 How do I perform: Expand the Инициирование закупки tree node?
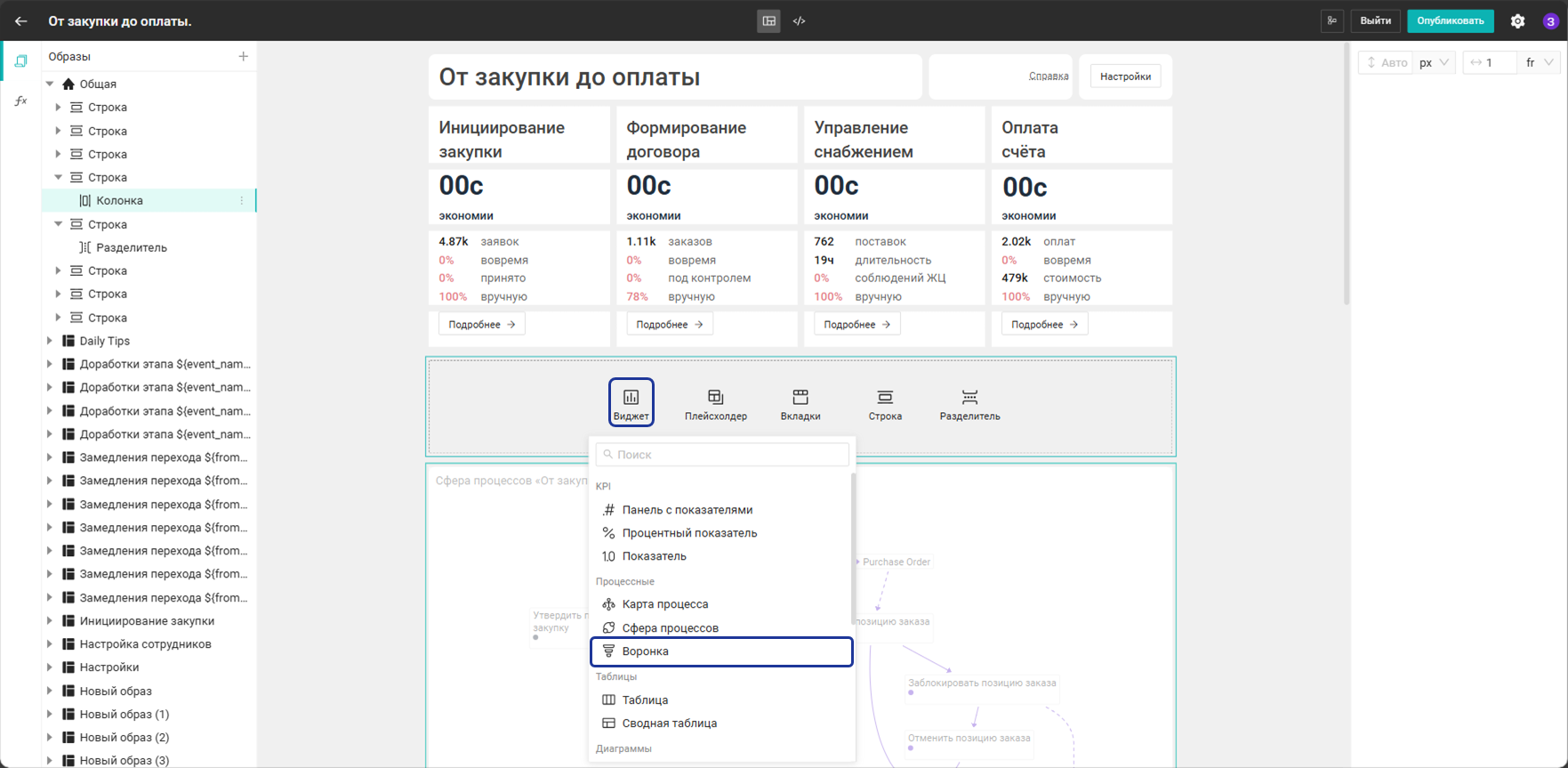coord(50,621)
